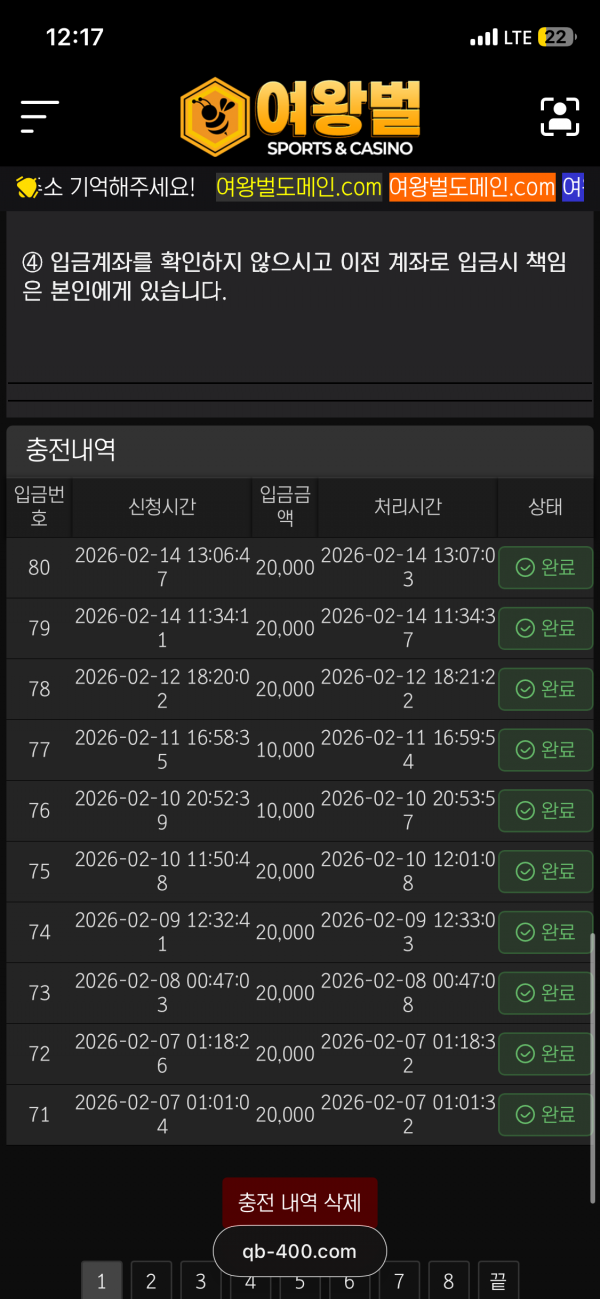The width and height of the screenshot is (600, 1299).
Task: Tap the orange 여왕벌도메인.com banner link
Action: [x=472, y=187]
